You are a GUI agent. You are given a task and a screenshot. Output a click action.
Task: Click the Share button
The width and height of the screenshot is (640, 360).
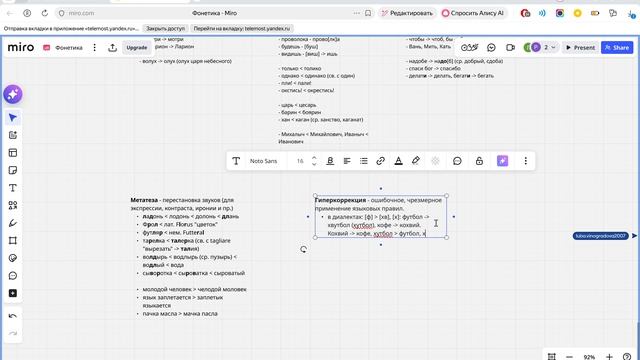(617, 48)
